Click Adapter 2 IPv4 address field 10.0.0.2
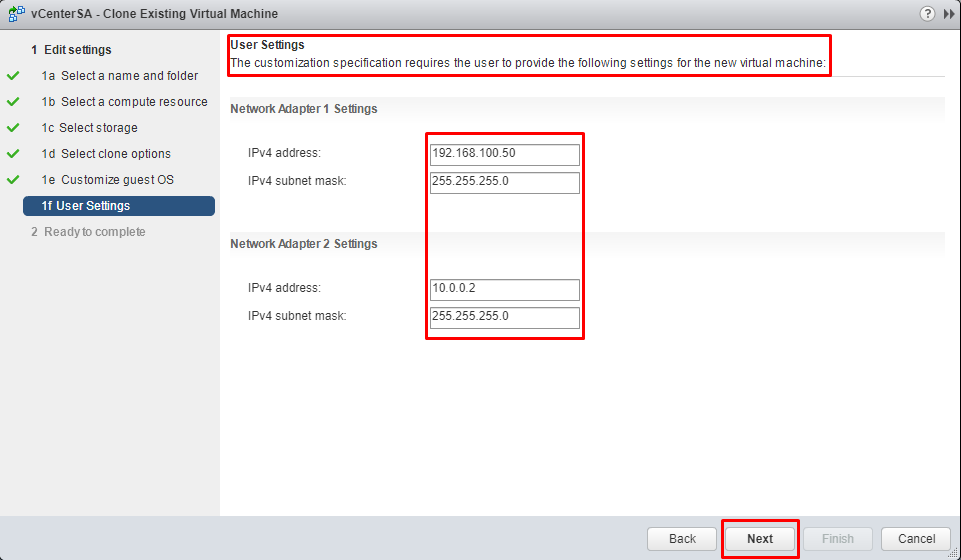This screenshot has height=560, width=961. [504, 289]
